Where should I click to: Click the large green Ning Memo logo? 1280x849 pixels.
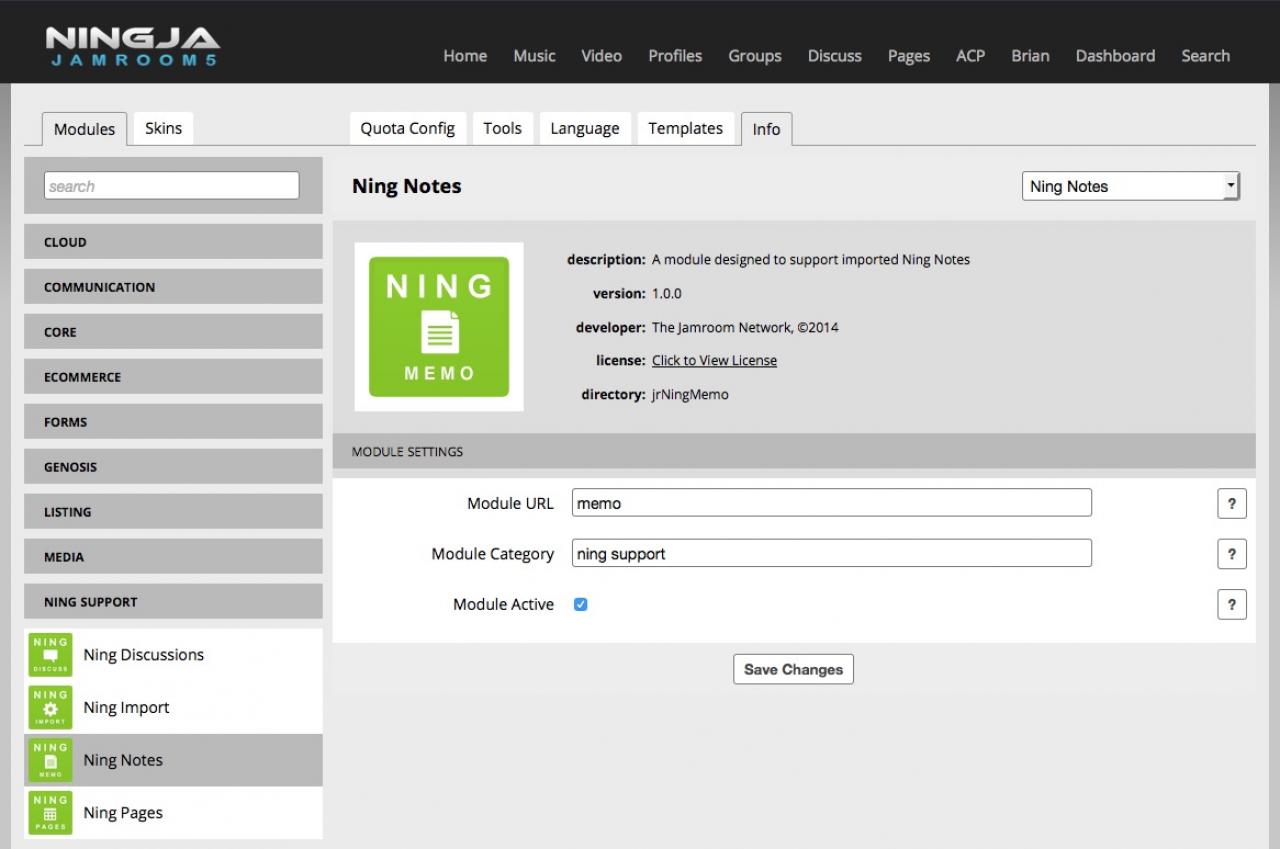[439, 327]
